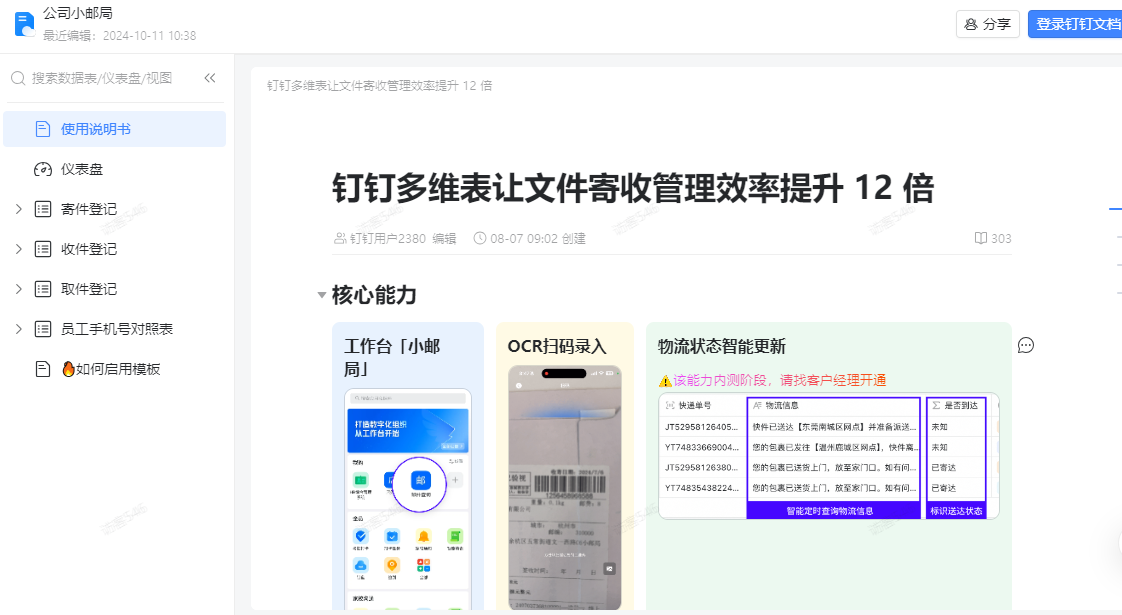Open the 如何启用模板 document
The image size is (1122, 615).
tap(111, 369)
